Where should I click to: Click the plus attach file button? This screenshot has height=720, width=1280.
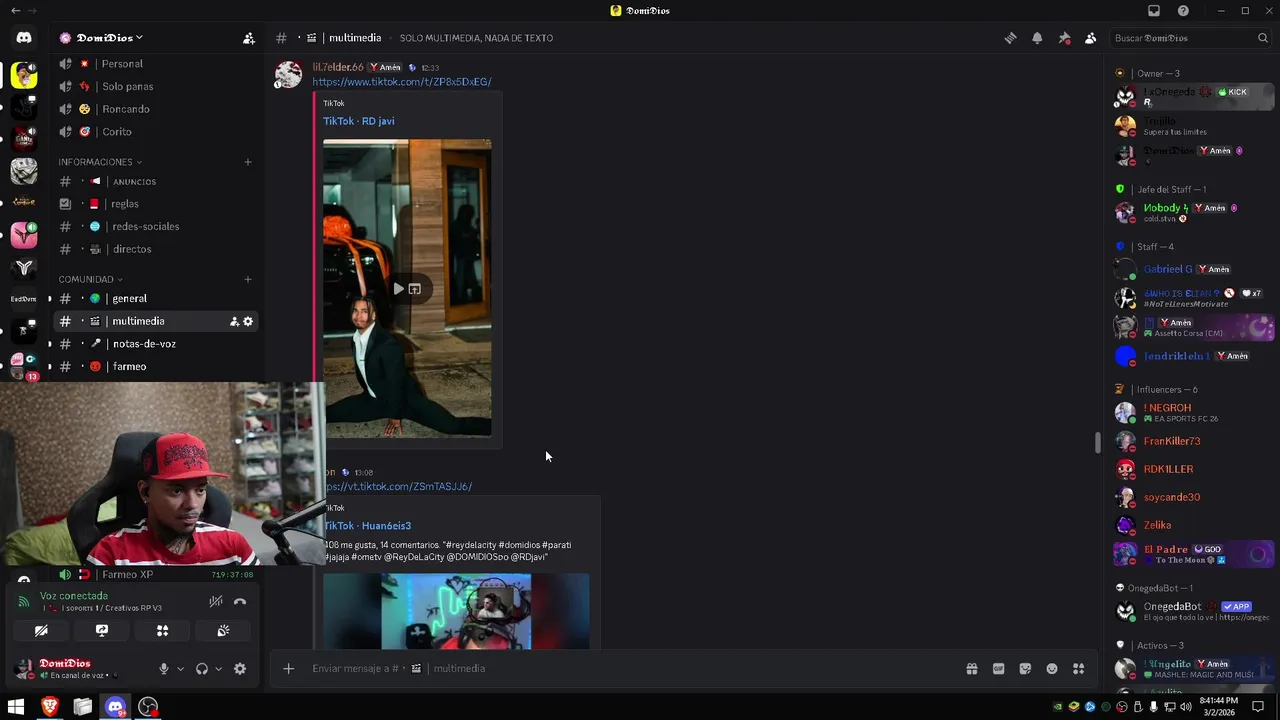[289, 669]
